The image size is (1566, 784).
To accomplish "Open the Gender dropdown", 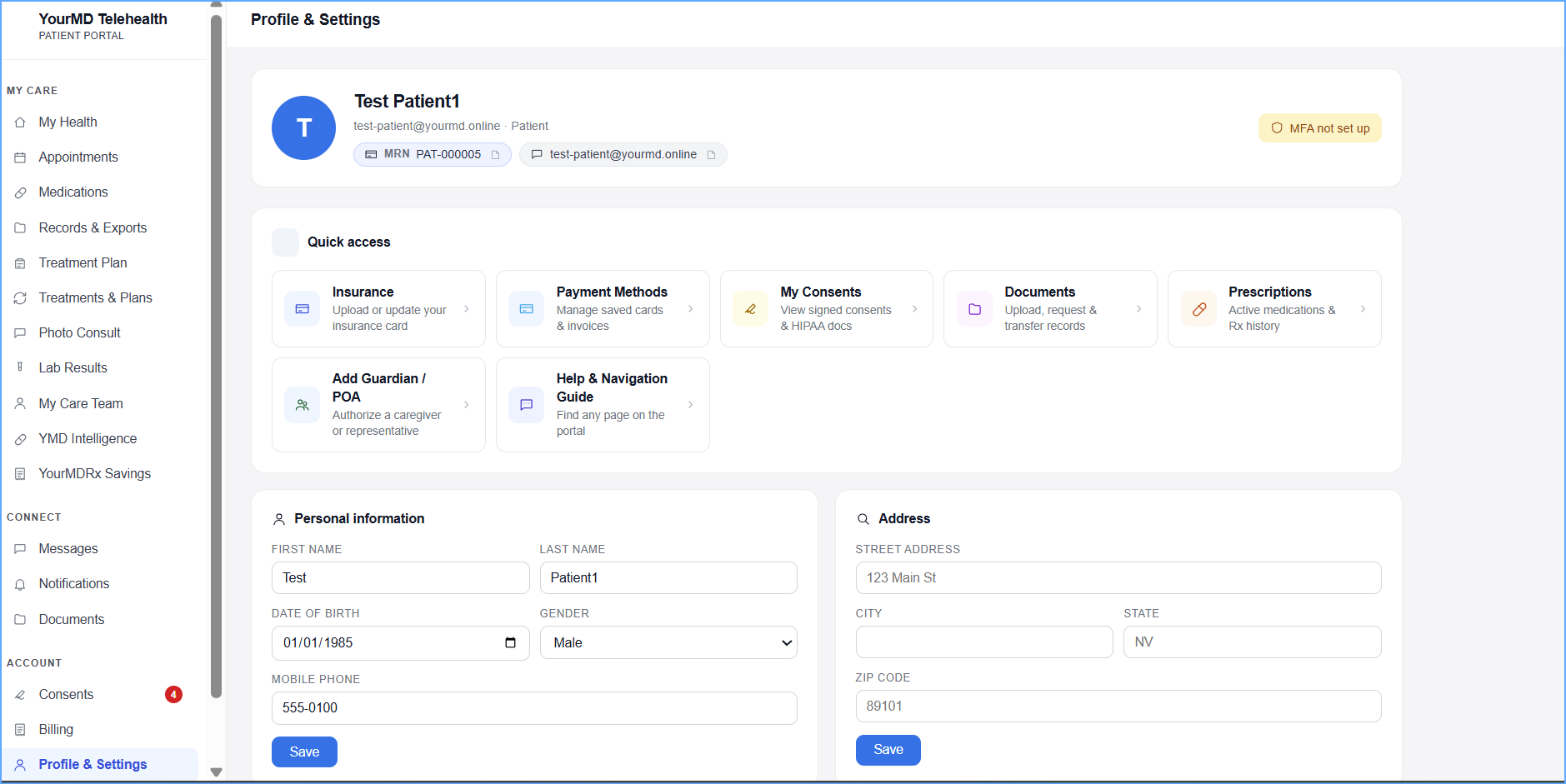I will (668, 642).
